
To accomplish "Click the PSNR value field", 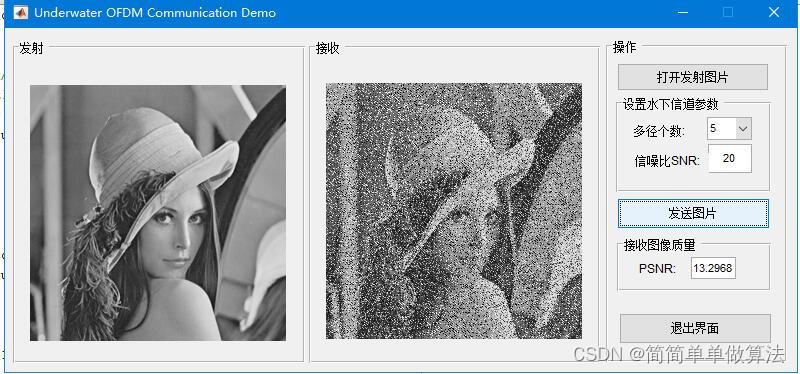I will [x=713, y=268].
